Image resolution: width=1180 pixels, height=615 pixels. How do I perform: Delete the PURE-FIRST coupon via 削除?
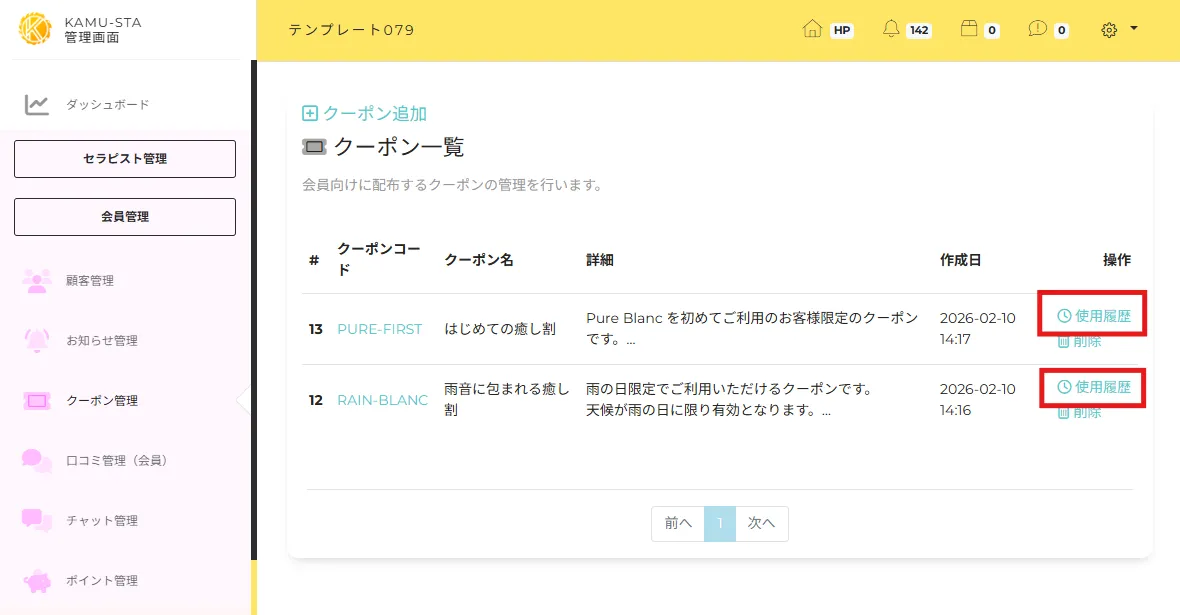pyautogui.click(x=1080, y=342)
